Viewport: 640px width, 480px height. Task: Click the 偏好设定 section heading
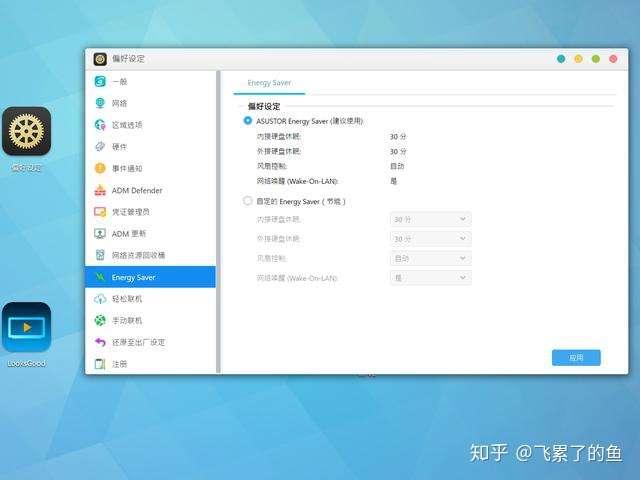264,107
